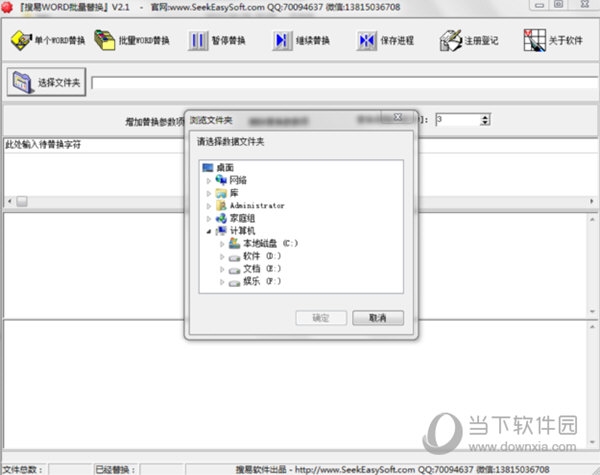Image resolution: width=600 pixels, height=475 pixels.
Task: Click the numeric value field showing 3
Action: pos(458,120)
